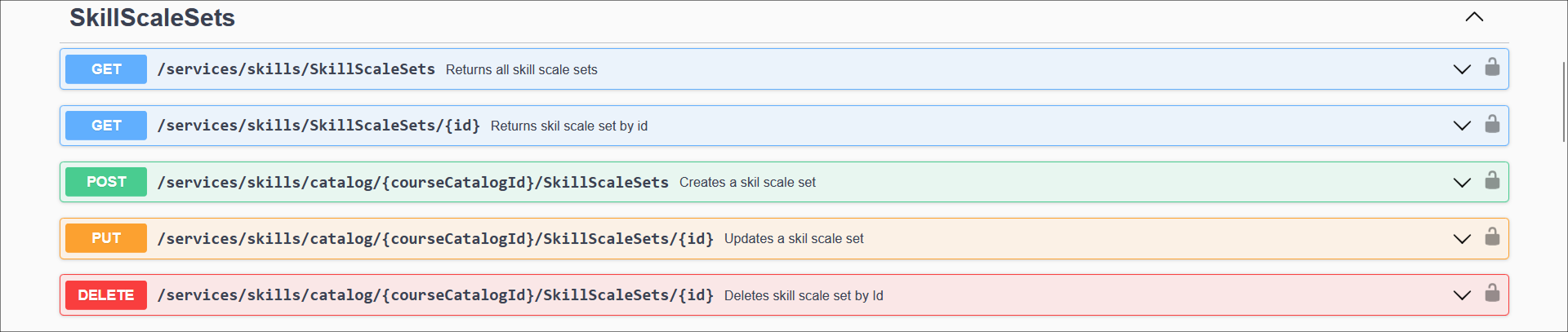Viewport: 1568px width, 332px height.
Task: Collapse the SkillScaleSets section with the arrow
Action: pos(1474,17)
